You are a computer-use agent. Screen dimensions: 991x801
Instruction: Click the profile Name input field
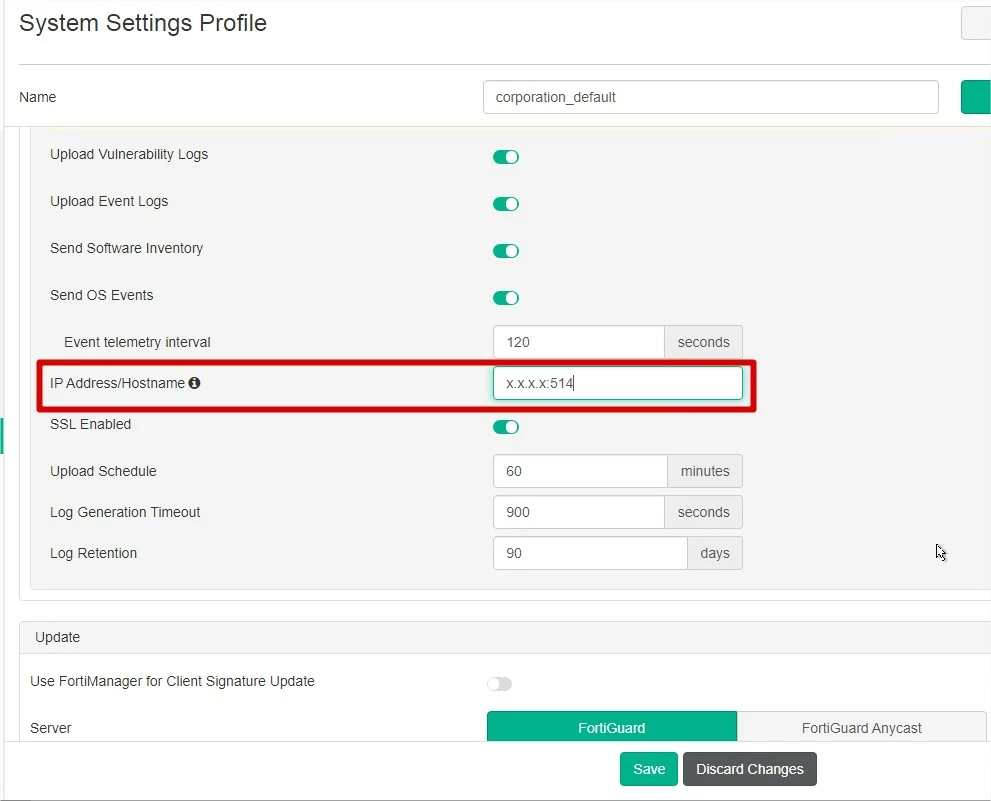710,97
